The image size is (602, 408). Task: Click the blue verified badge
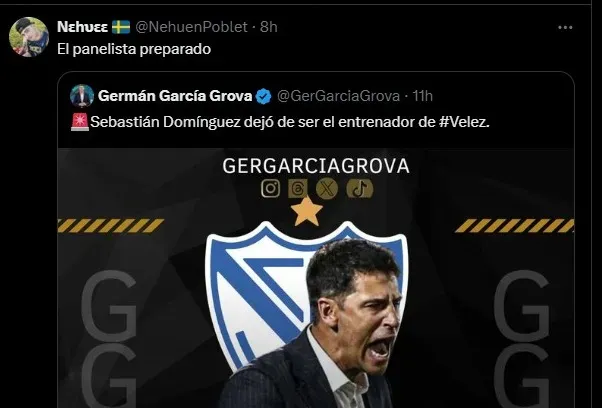pos(264,96)
